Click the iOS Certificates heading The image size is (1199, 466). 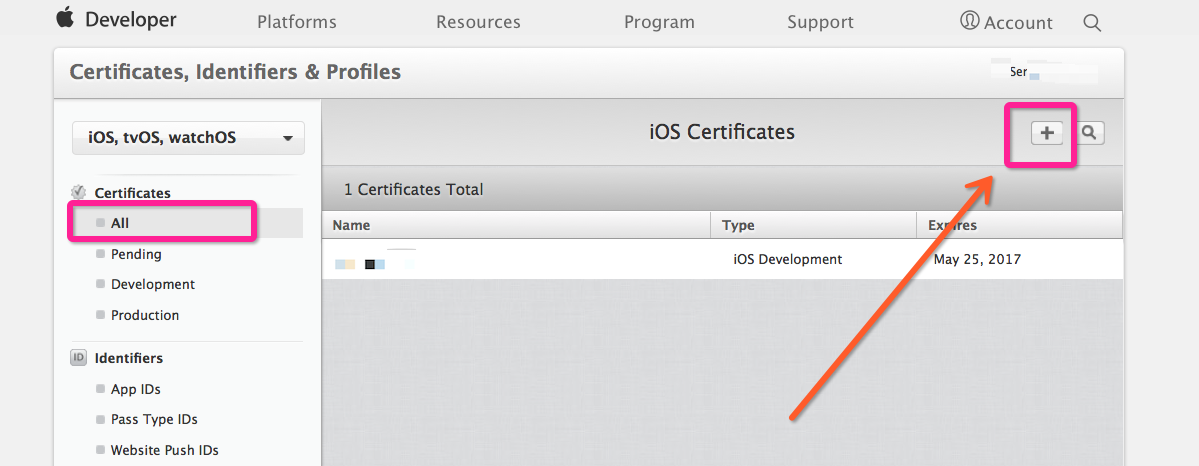[722, 132]
